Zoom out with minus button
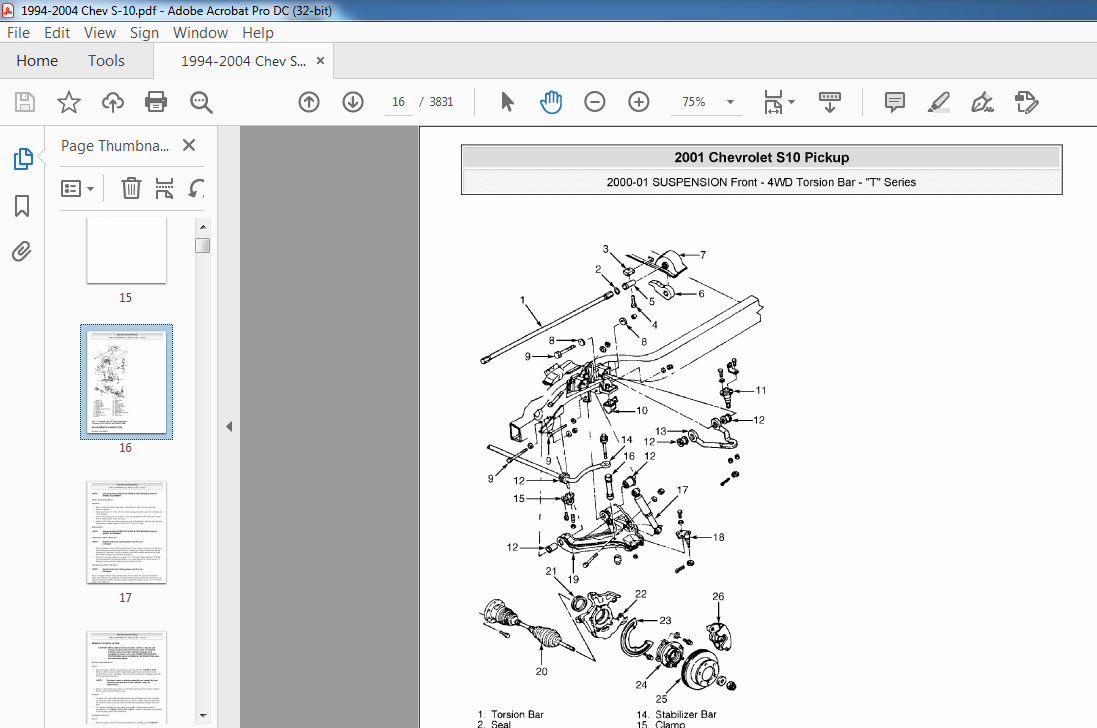The width and height of the screenshot is (1097, 728). point(594,102)
